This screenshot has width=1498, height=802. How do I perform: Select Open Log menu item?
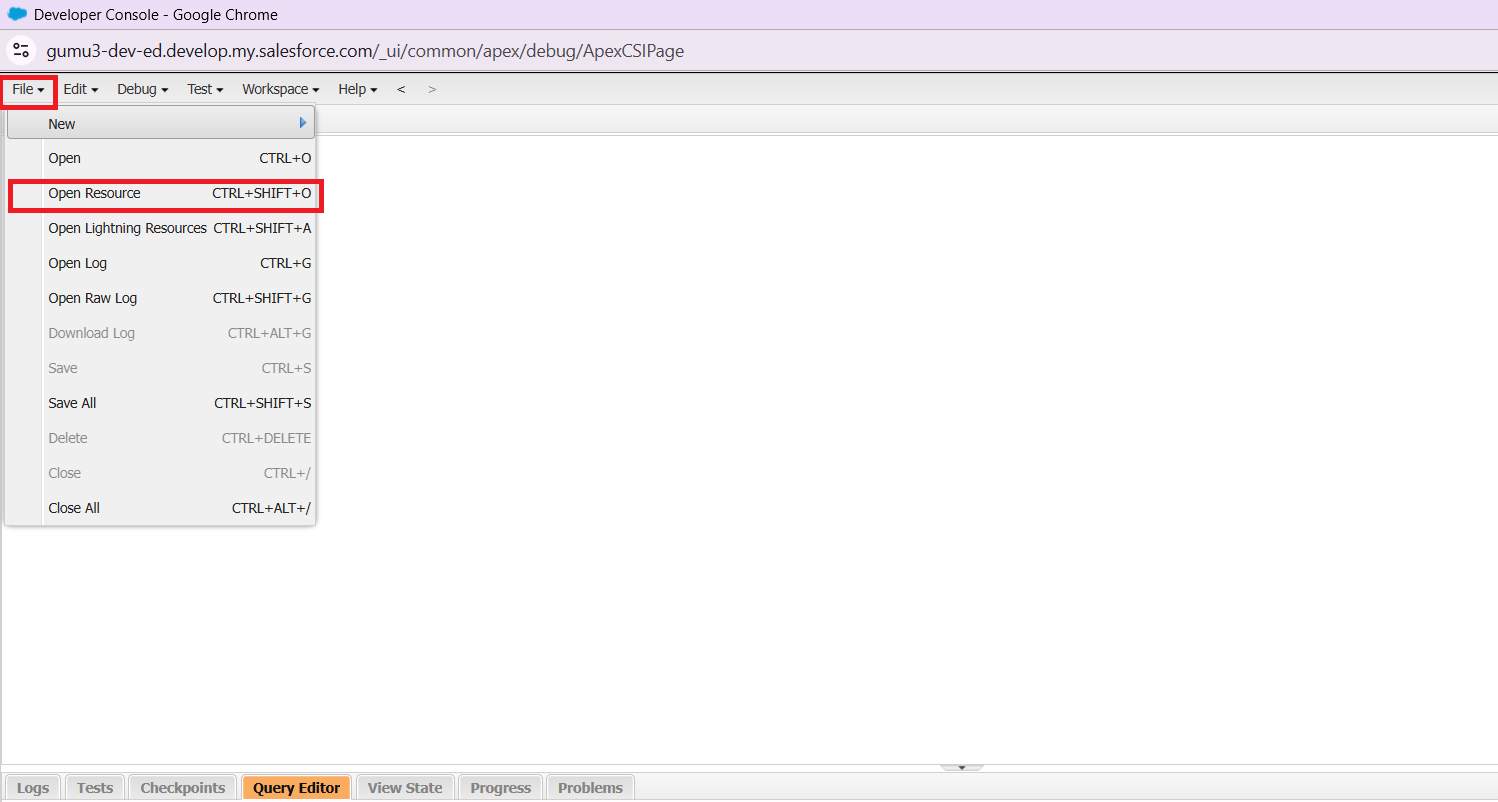point(78,263)
